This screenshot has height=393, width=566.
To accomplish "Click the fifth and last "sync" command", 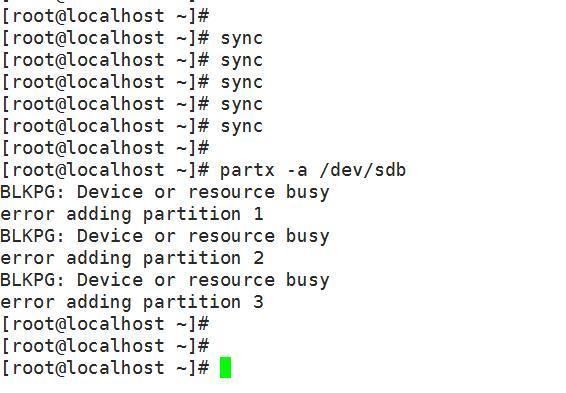I will [x=241, y=127].
